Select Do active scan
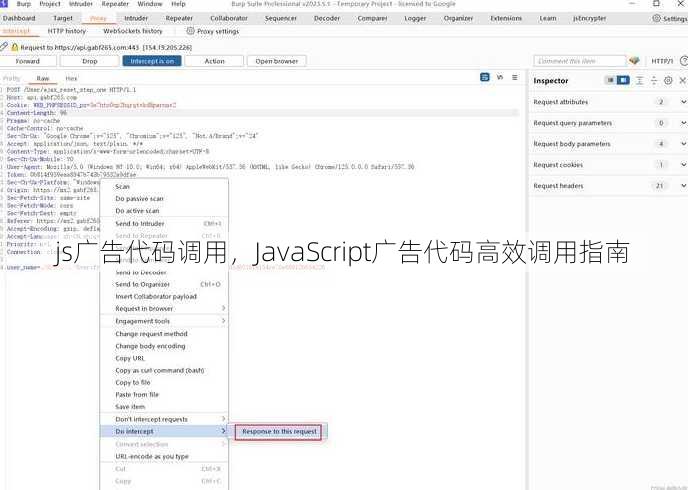688x490 pixels. point(164,211)
